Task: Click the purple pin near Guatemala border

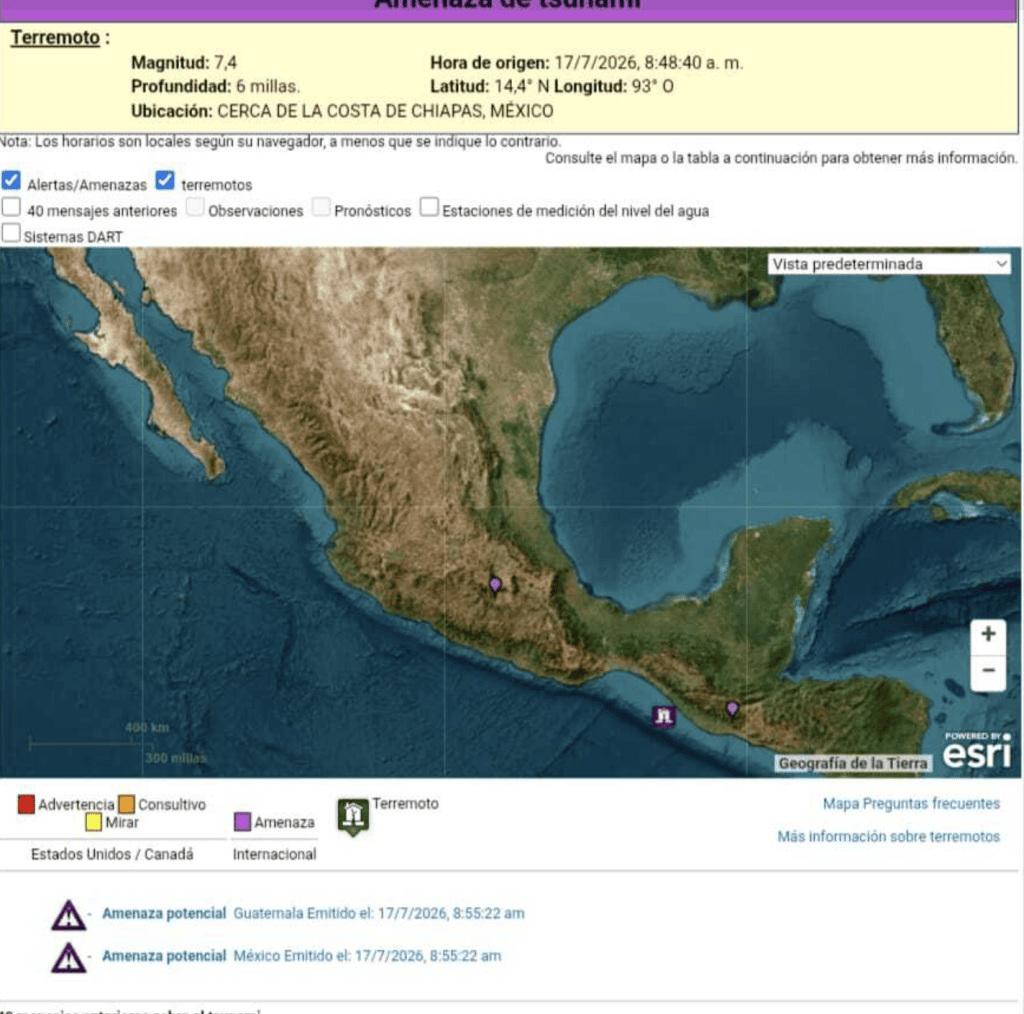Action: pyautogui.click(x=732, y=708)
